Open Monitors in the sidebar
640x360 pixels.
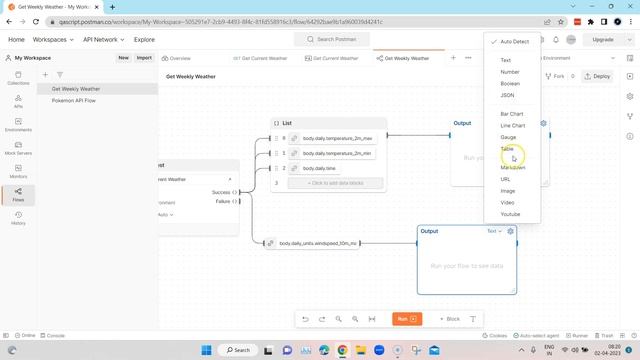18,171
